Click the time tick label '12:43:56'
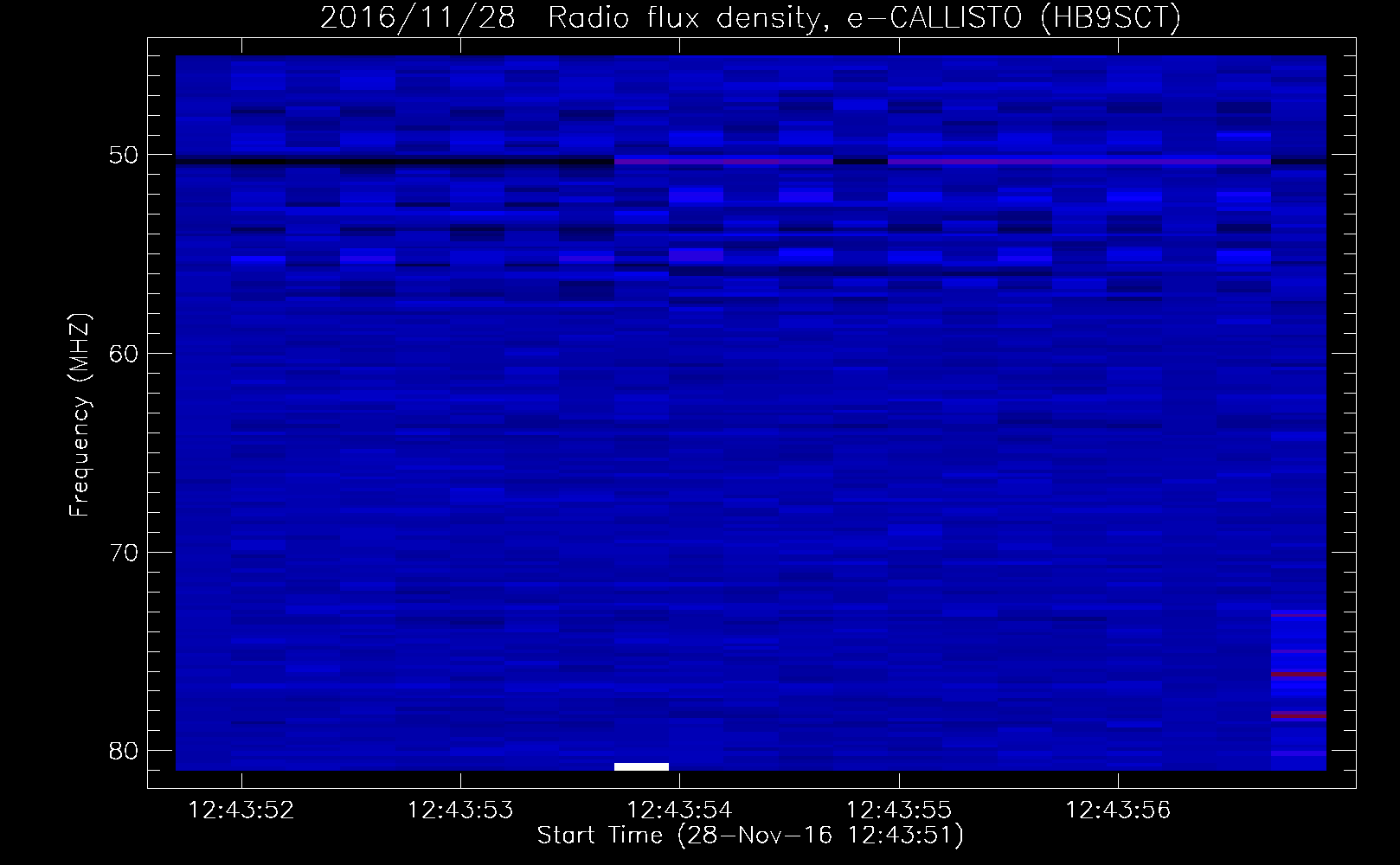 click(x=1118, y=810)
